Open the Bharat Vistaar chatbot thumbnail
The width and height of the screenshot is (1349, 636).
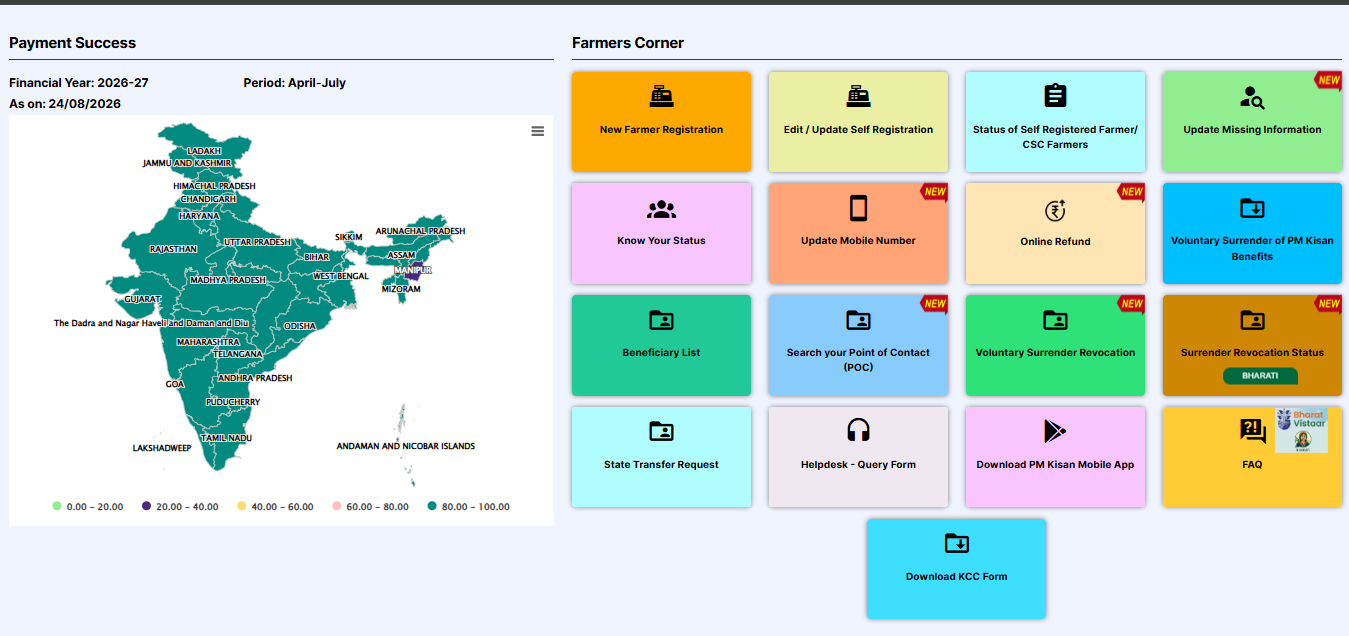(x=1302, y=430)
